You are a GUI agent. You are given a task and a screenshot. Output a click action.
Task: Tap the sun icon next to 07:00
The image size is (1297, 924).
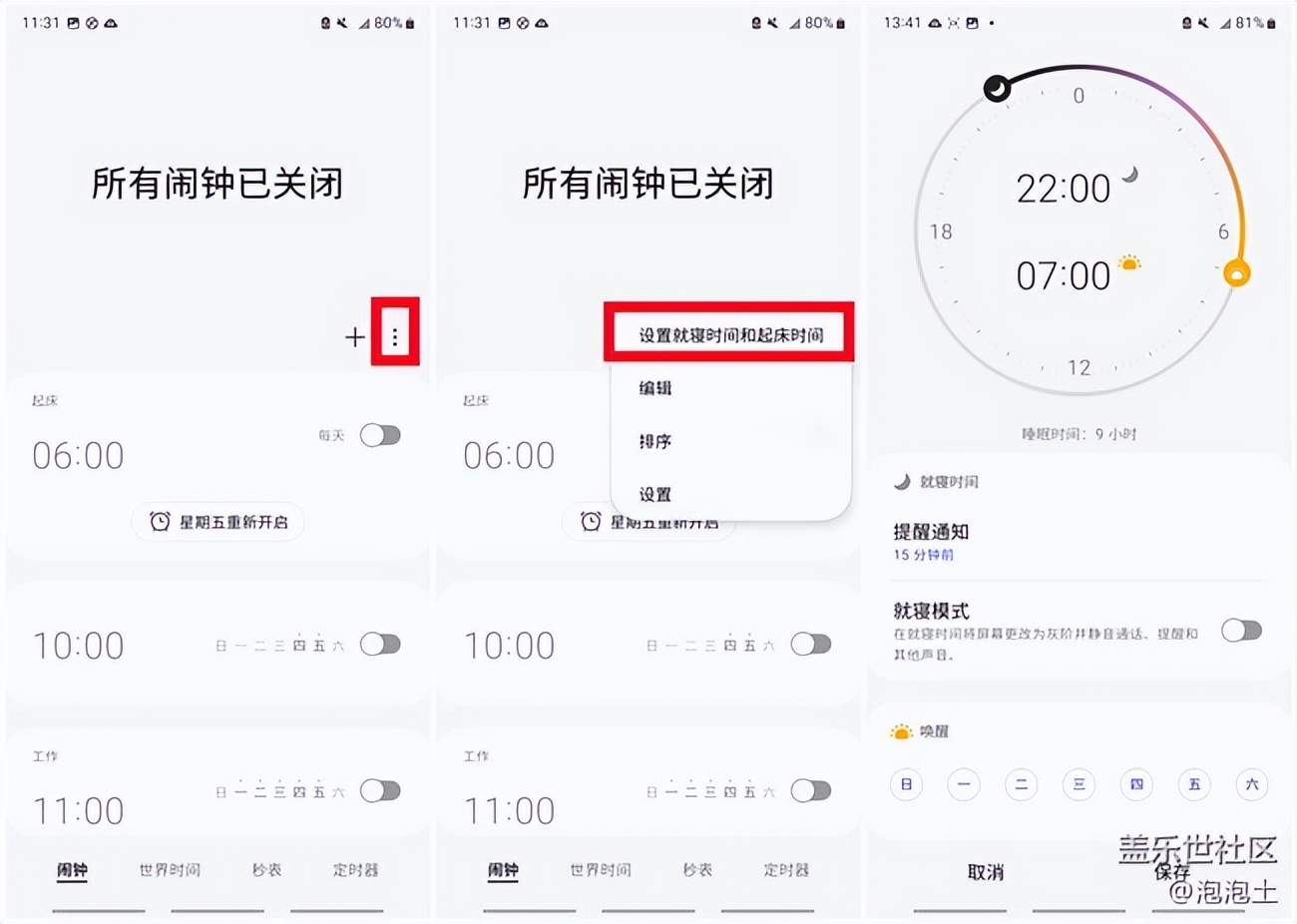(1129, 263)
